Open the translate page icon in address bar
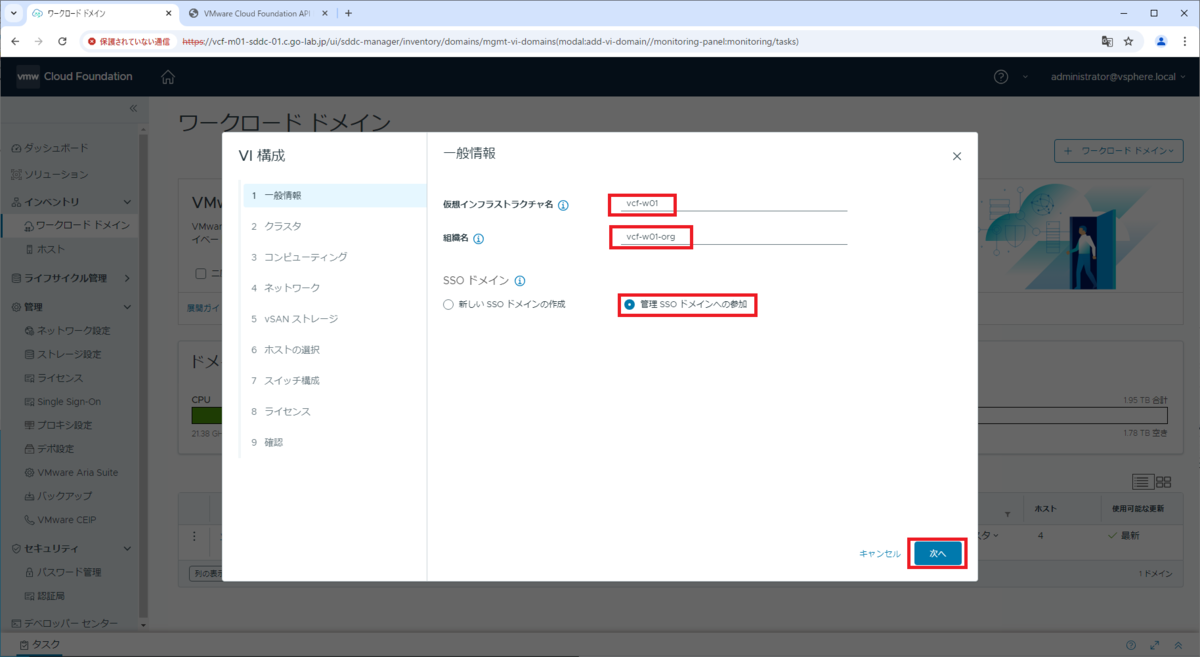The height and width of the screenshot is (657, 1200). coord(1107,42)
